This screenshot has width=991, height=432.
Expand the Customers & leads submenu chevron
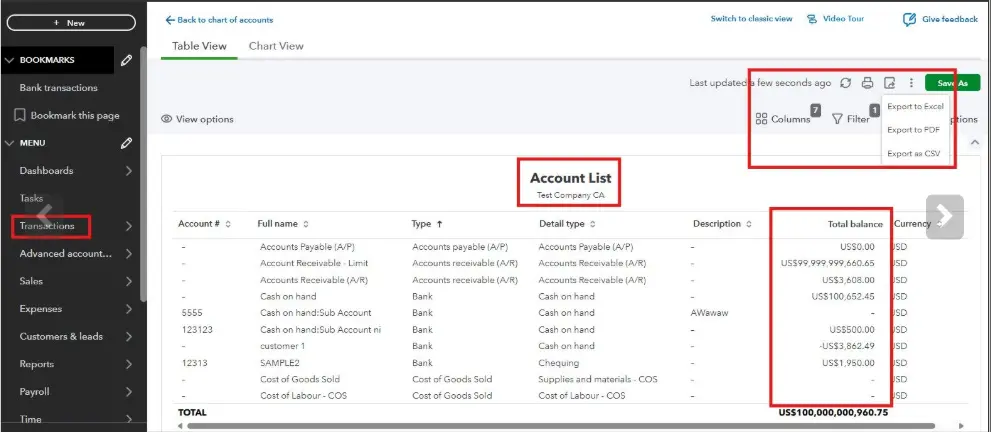click(x=128, y=337)
